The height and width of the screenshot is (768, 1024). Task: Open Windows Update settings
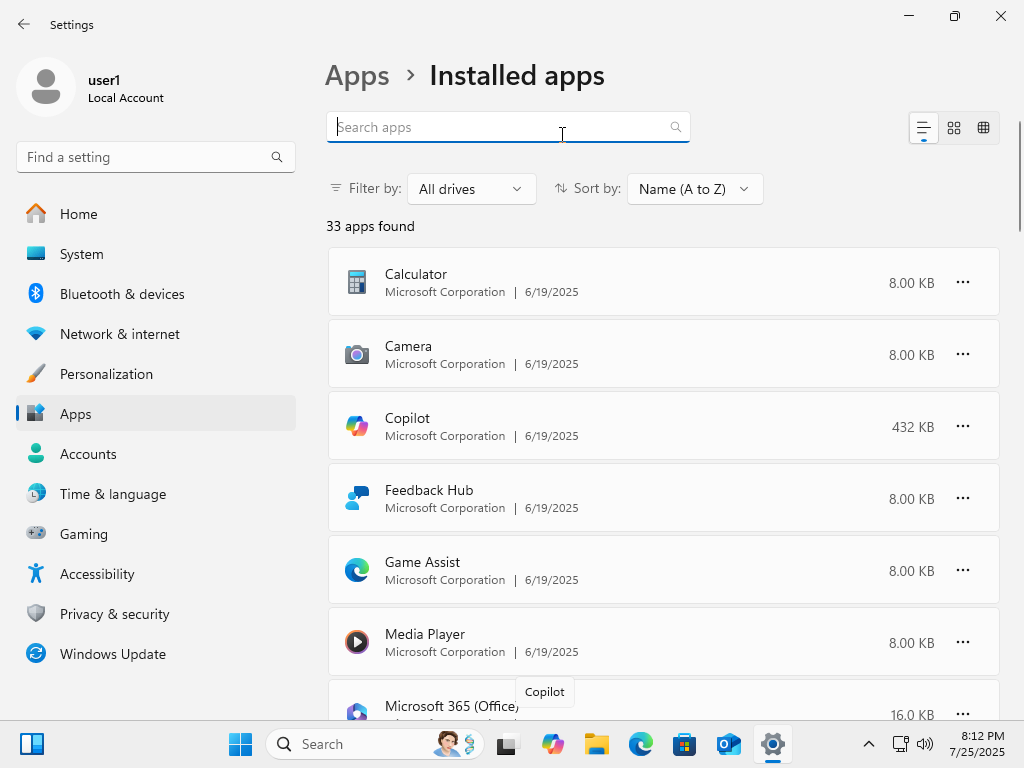coord(156,654)
